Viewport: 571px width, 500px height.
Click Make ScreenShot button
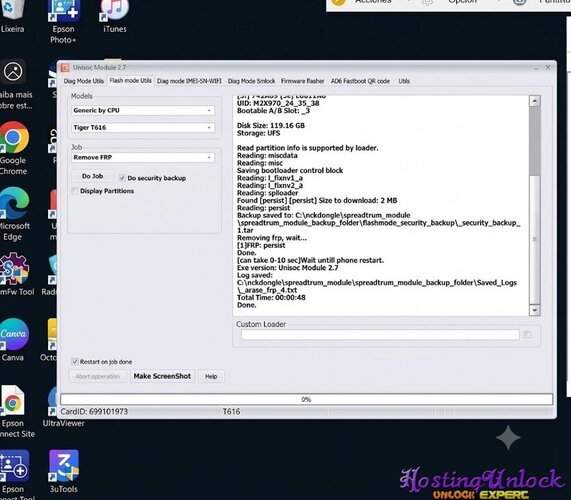coord(162,376)
